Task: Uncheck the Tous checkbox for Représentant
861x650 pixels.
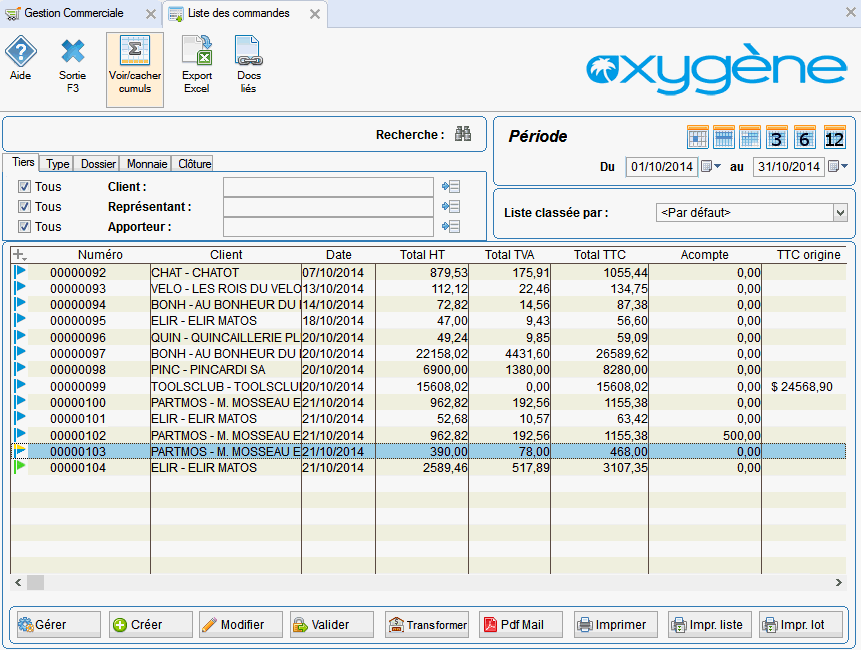Action: [24, 206]
